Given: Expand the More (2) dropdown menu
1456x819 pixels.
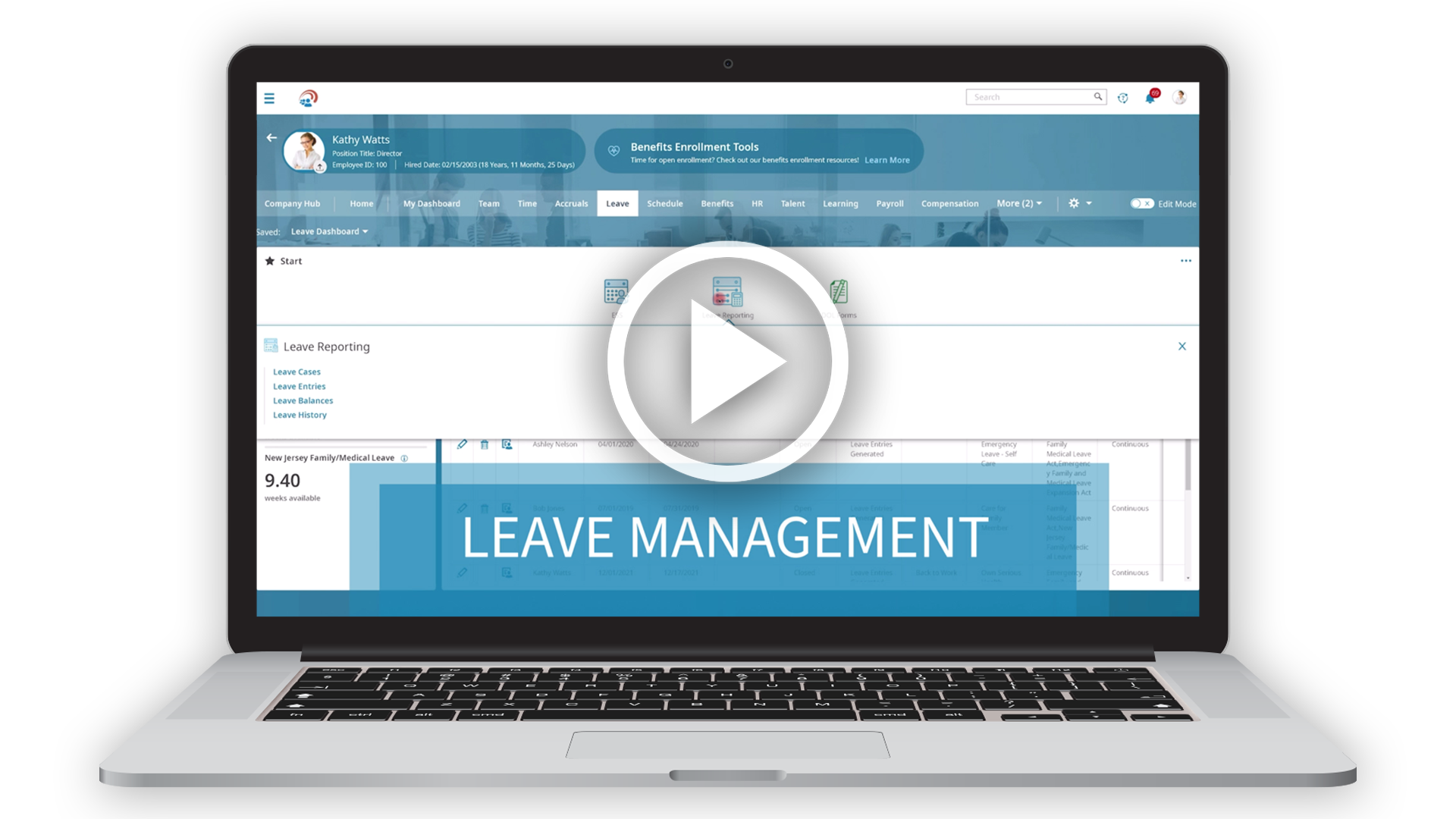Looking at the screenshot, I should [x=1016, y=203].
